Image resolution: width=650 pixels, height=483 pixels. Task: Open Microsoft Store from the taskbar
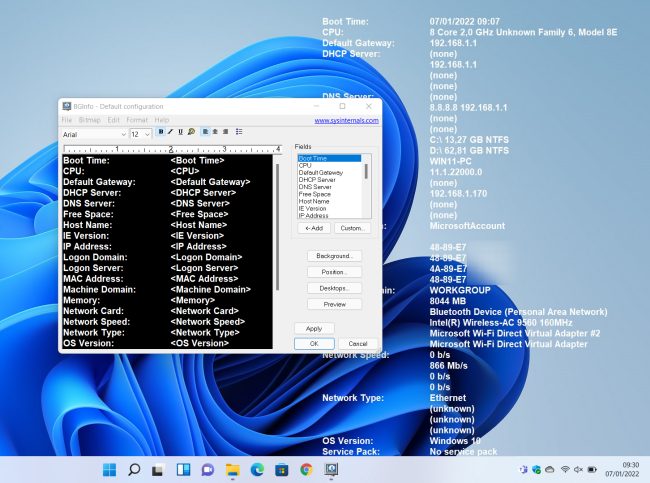281,470
